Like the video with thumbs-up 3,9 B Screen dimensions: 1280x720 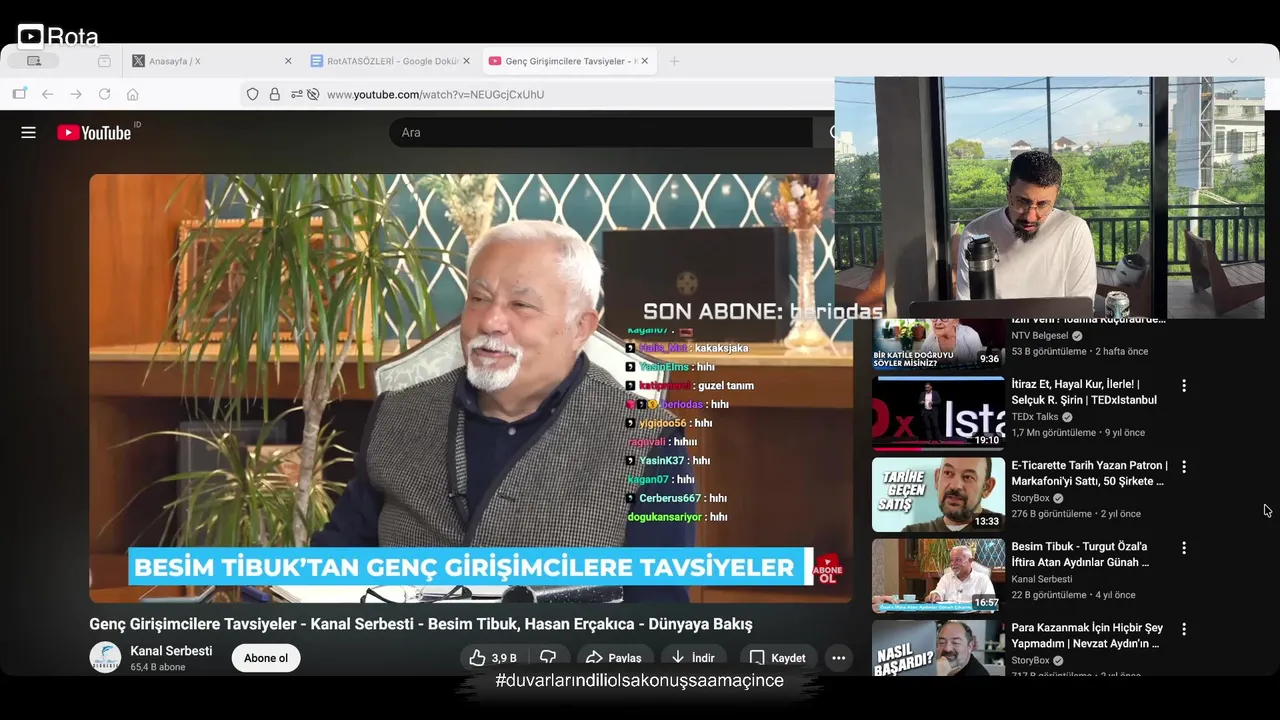(x=493, y=658)
